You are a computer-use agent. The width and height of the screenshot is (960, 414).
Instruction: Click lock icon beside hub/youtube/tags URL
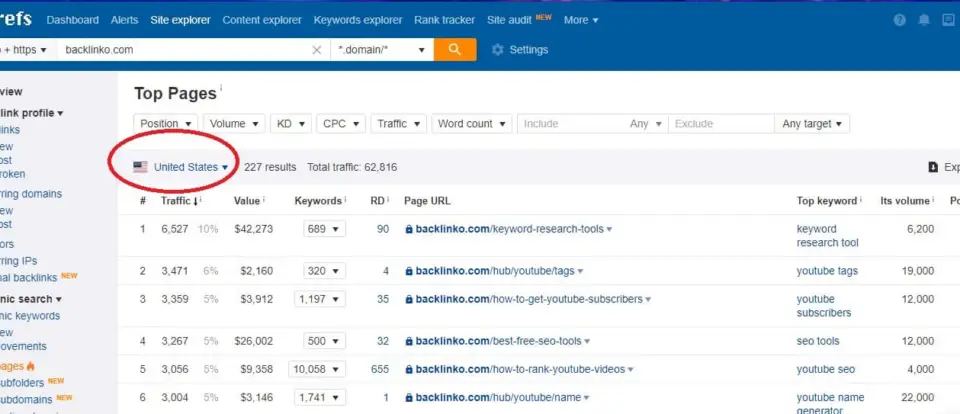click(409, 271)
